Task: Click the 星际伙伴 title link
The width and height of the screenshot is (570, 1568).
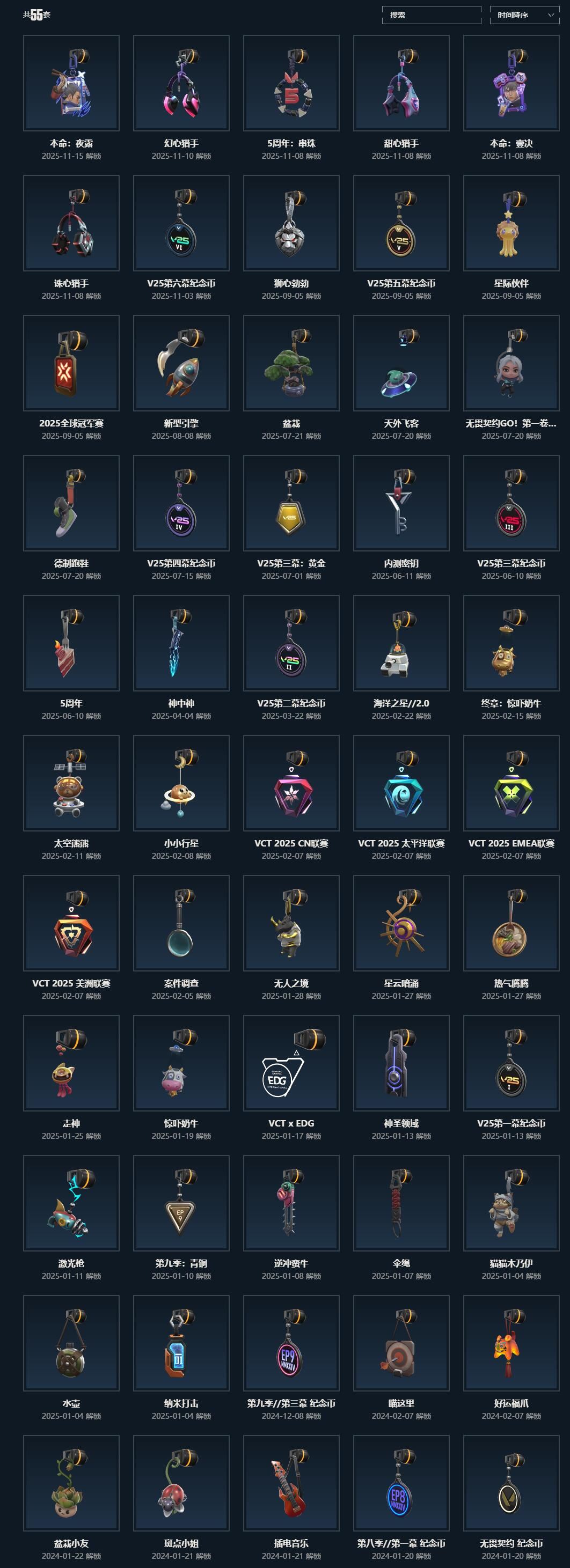Action: coord(511,283)
